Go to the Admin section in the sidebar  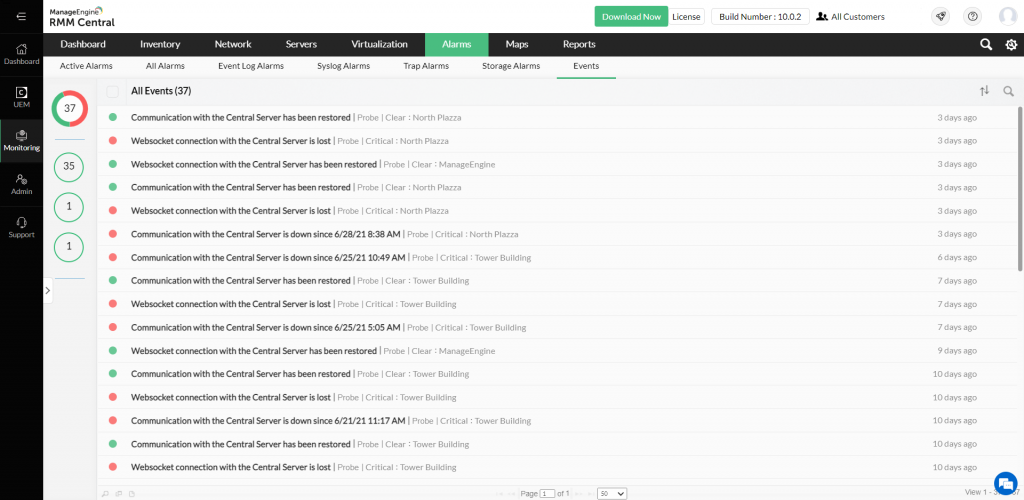[21, 183]
